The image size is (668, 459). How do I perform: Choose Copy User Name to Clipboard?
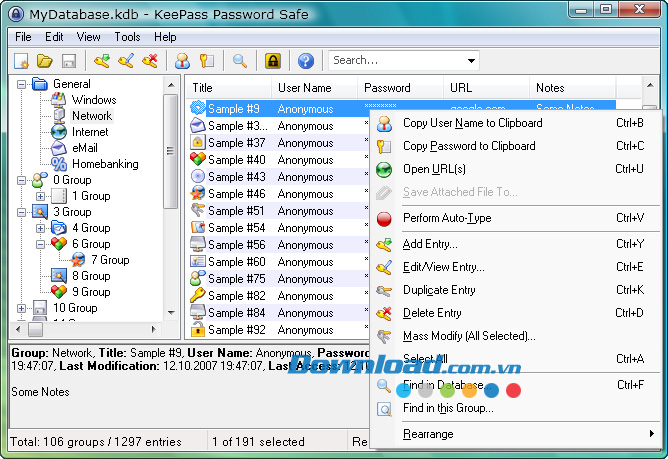515,123
